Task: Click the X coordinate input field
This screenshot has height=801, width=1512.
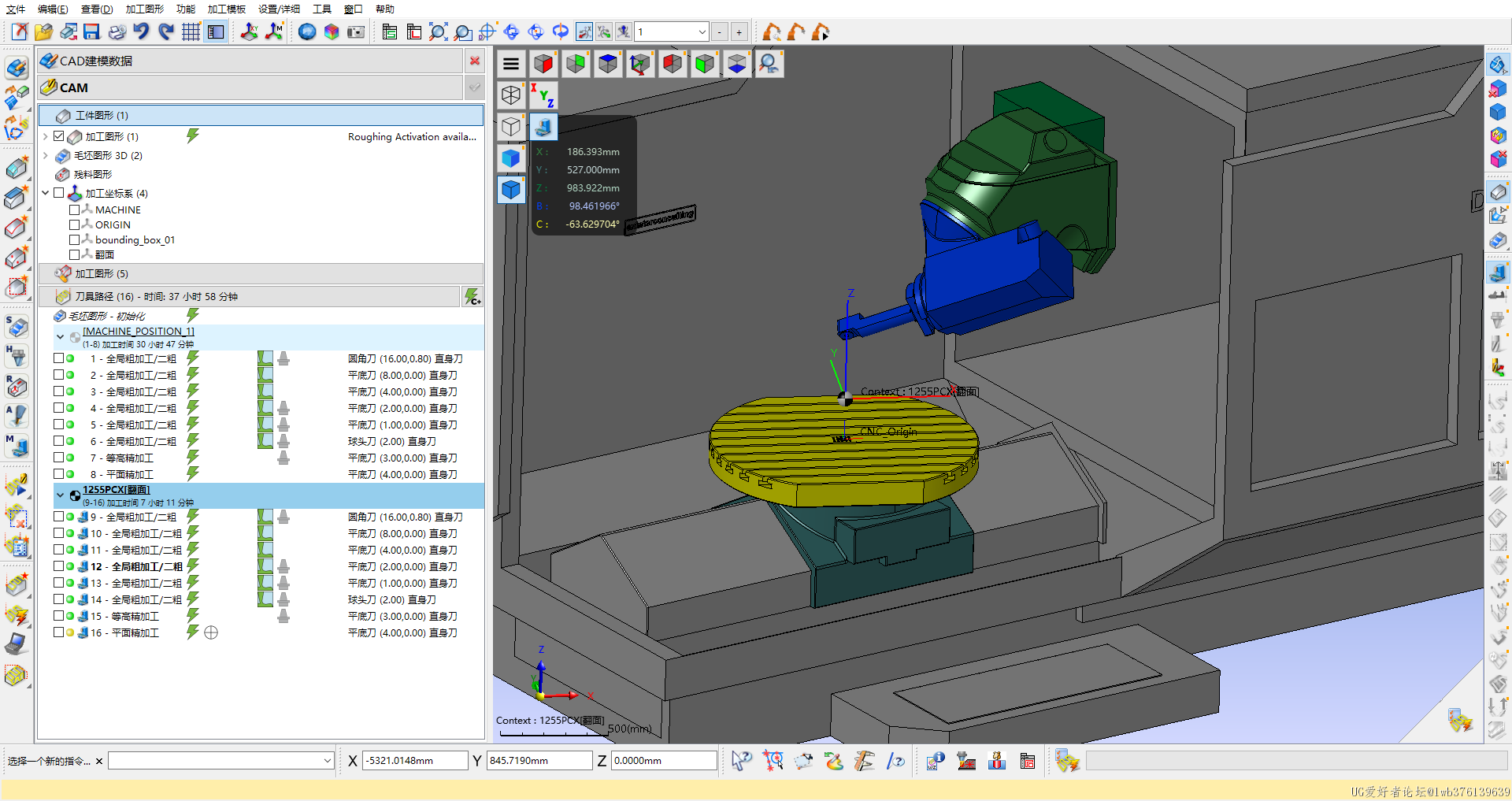Action: tap(415, 761)
